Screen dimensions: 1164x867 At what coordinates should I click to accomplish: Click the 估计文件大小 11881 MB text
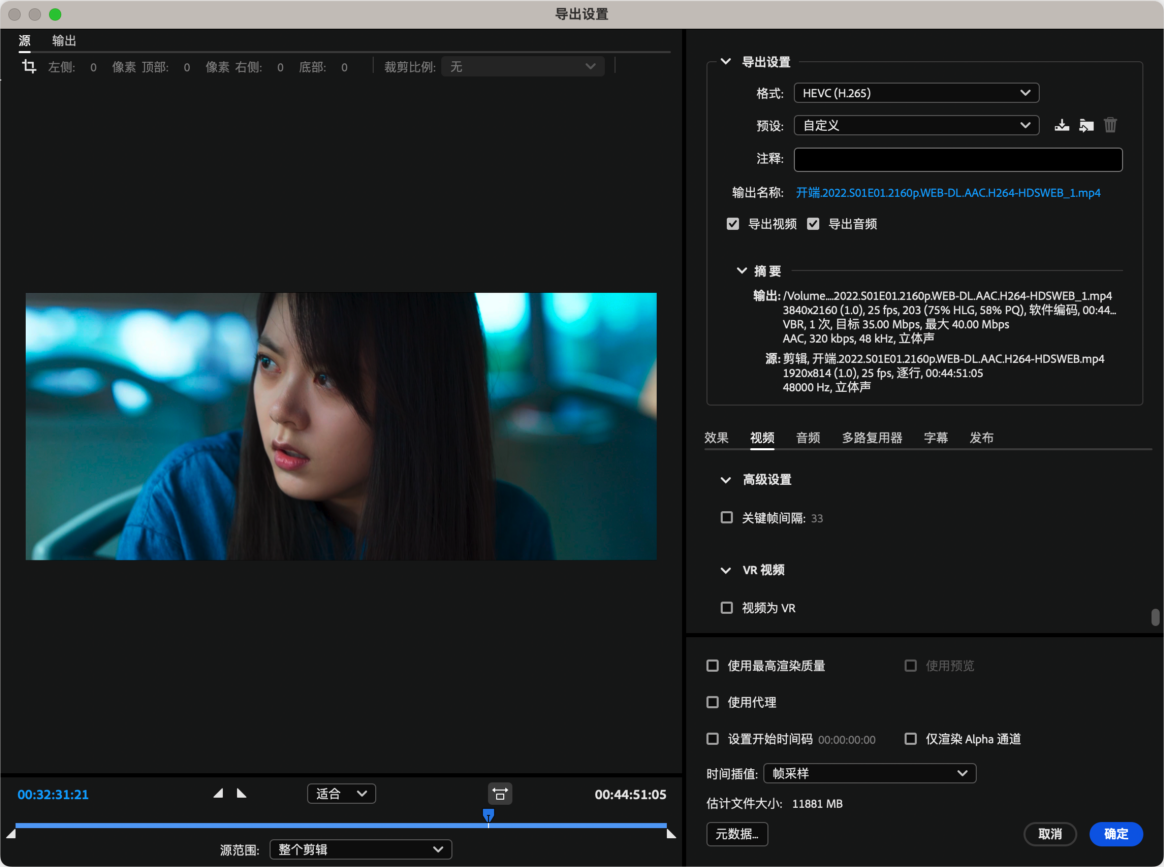774,804
